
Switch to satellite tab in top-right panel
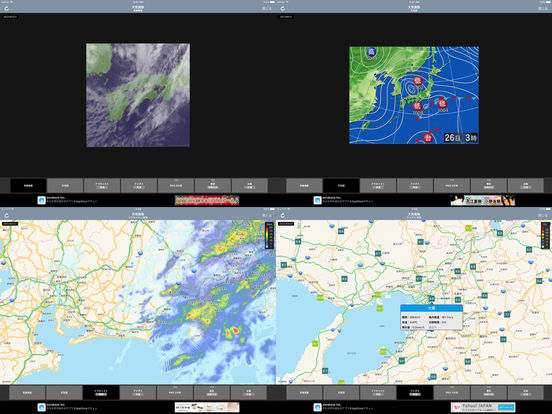304,186
